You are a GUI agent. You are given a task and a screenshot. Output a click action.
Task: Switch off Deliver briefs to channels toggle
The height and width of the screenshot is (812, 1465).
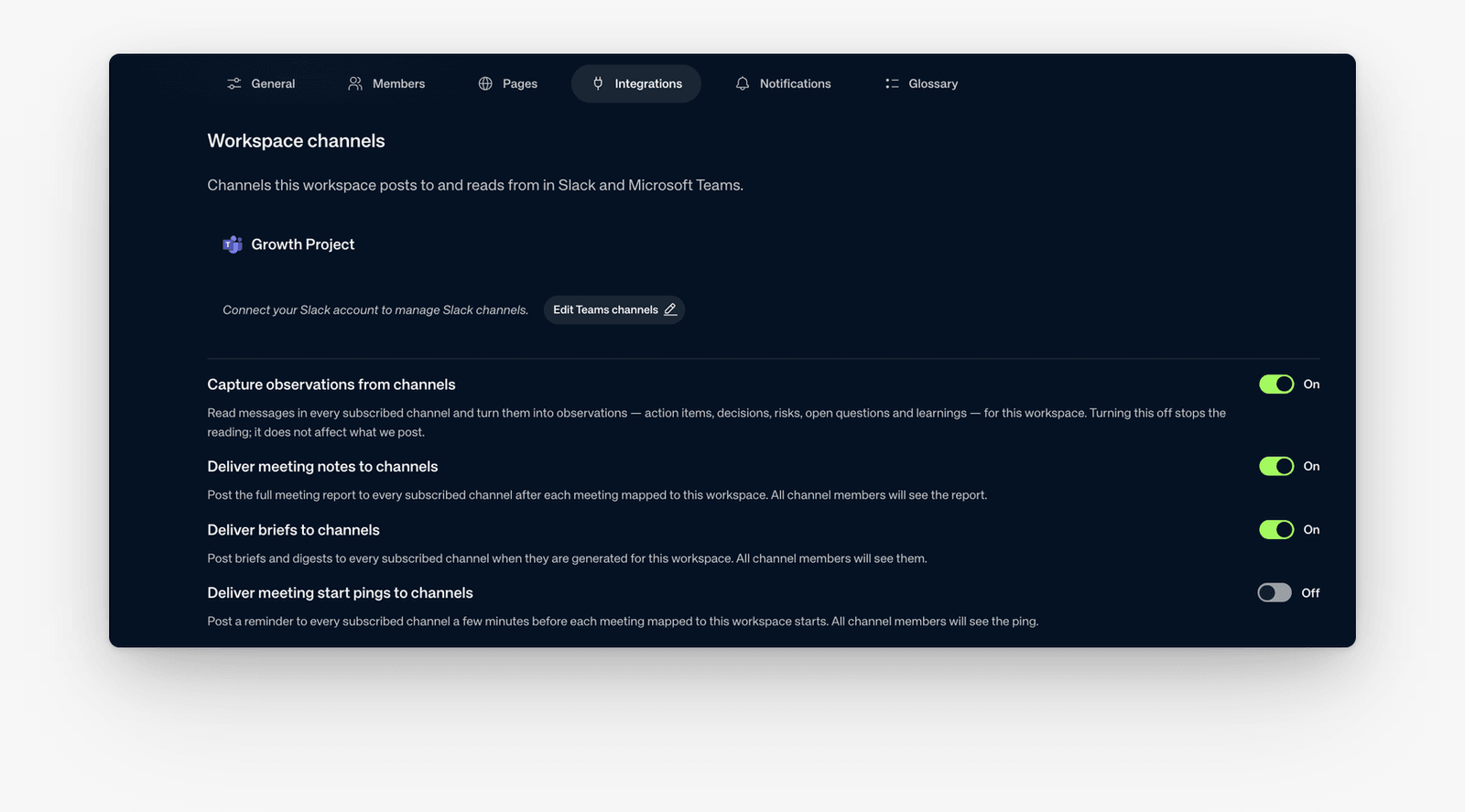1275,529
